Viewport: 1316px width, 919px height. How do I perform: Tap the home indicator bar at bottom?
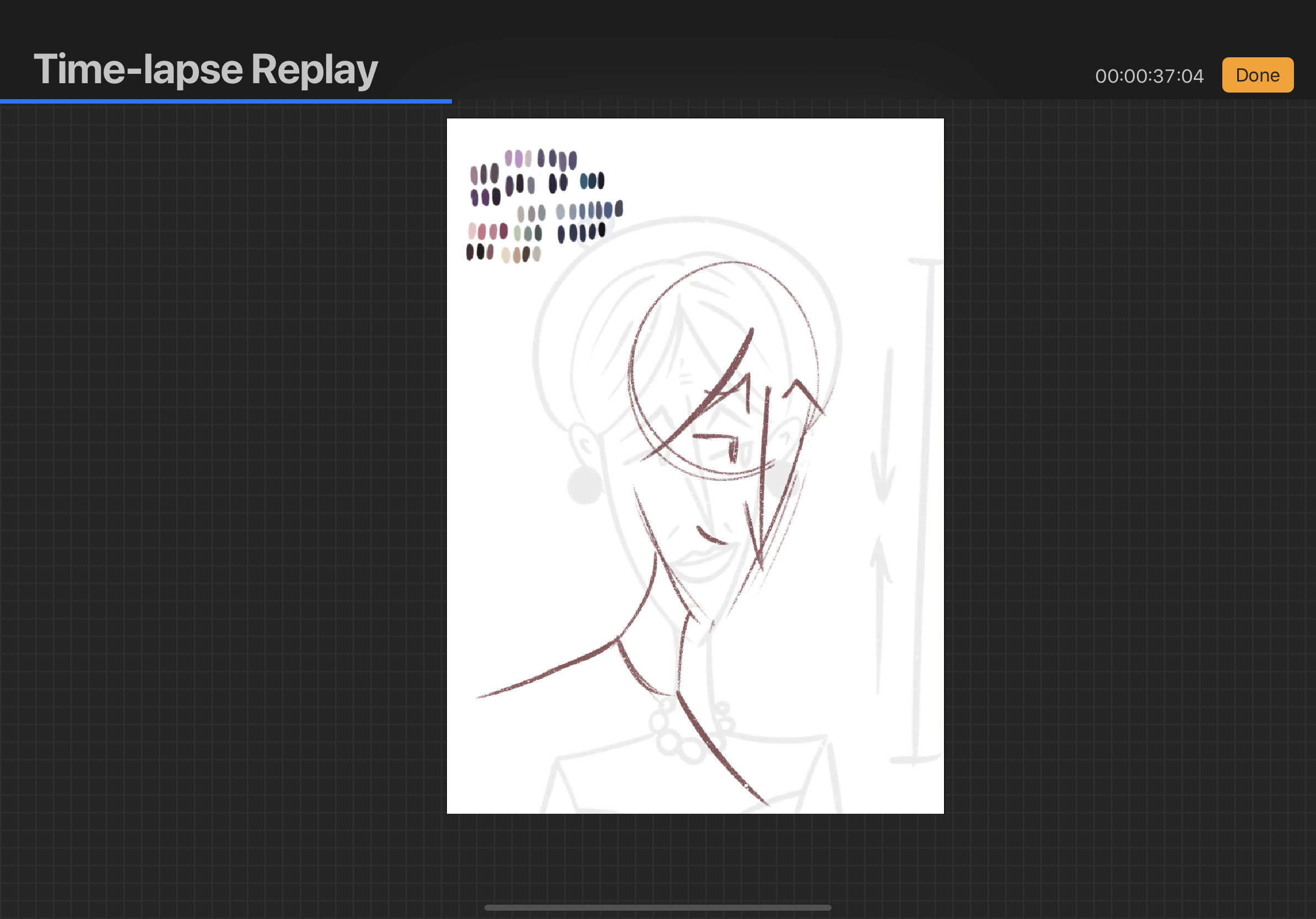pos(657,907)
